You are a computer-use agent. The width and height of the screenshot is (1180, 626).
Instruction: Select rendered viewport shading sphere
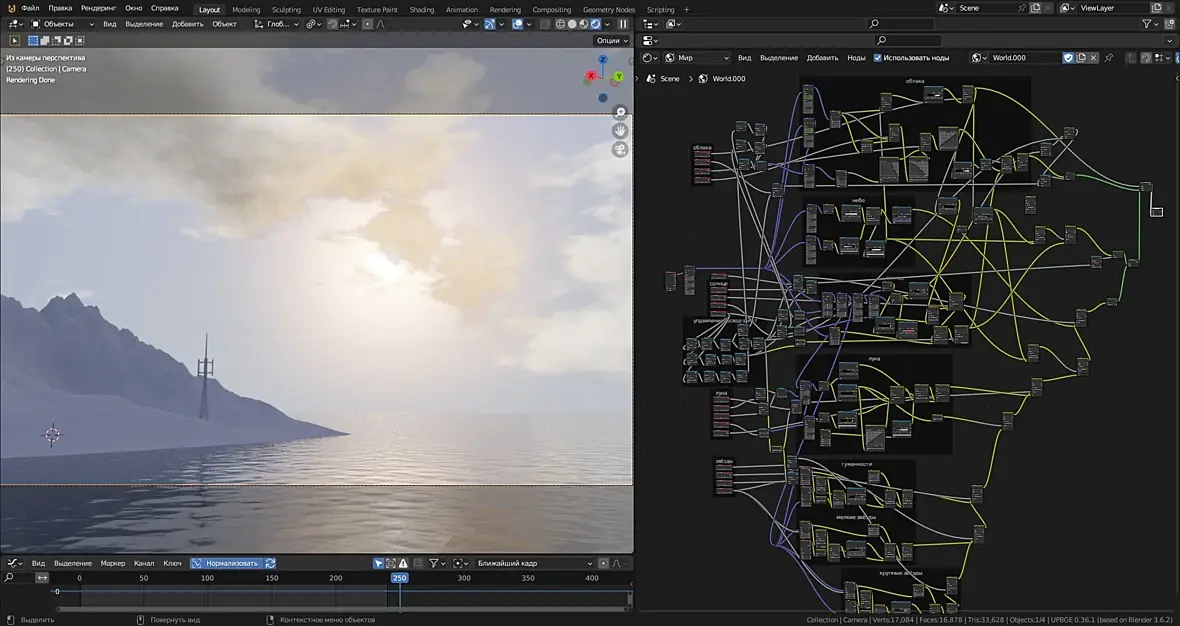pyautogui.click(x=596, y=24)
